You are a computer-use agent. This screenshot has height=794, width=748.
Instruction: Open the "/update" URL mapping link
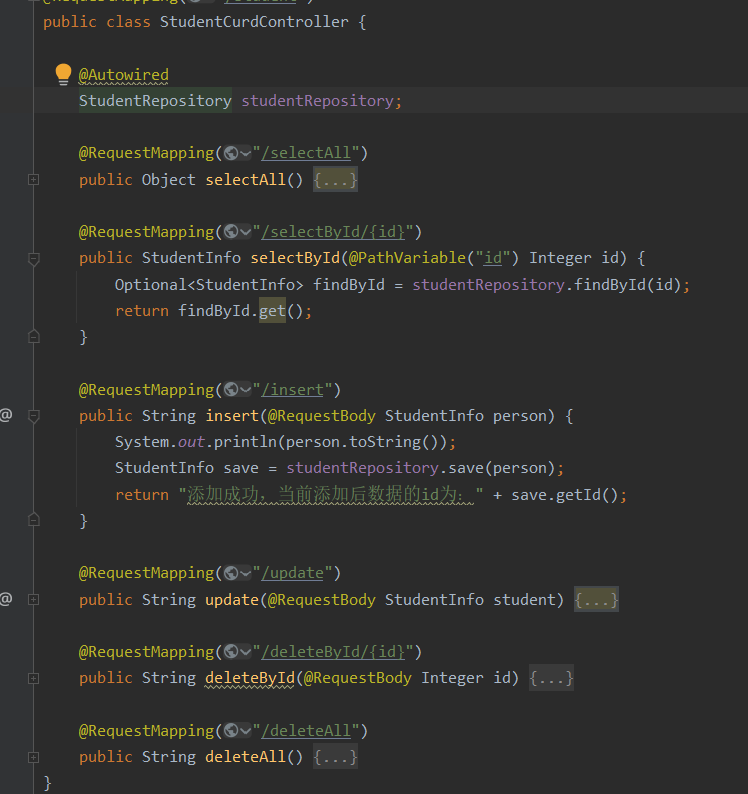(x=292, y=573)
